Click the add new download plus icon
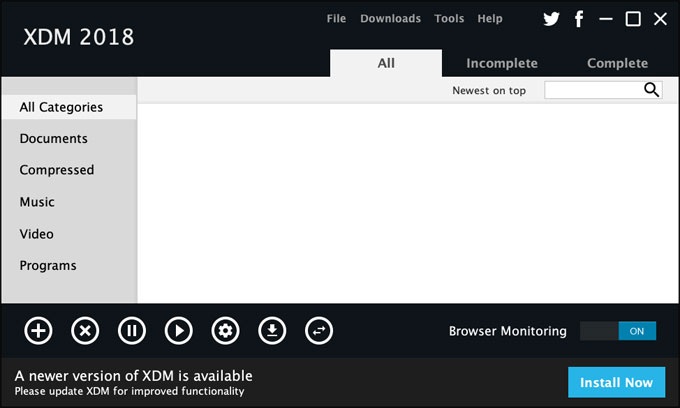This screenshot has height=408, width=680. point(38,331)
